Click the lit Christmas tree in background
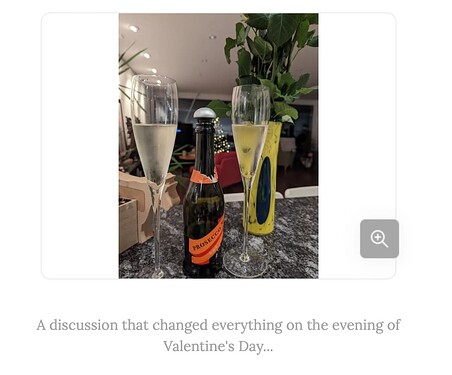 [x=221, y=137]
